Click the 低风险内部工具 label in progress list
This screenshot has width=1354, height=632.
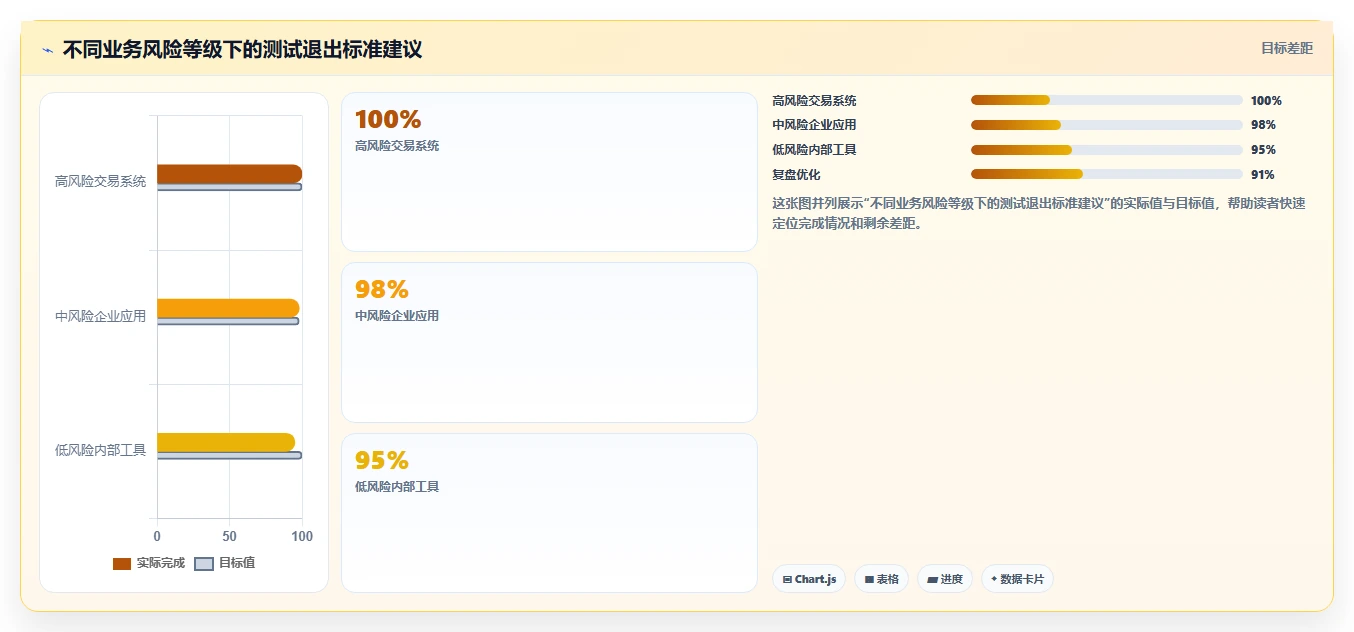pos(814,150)
